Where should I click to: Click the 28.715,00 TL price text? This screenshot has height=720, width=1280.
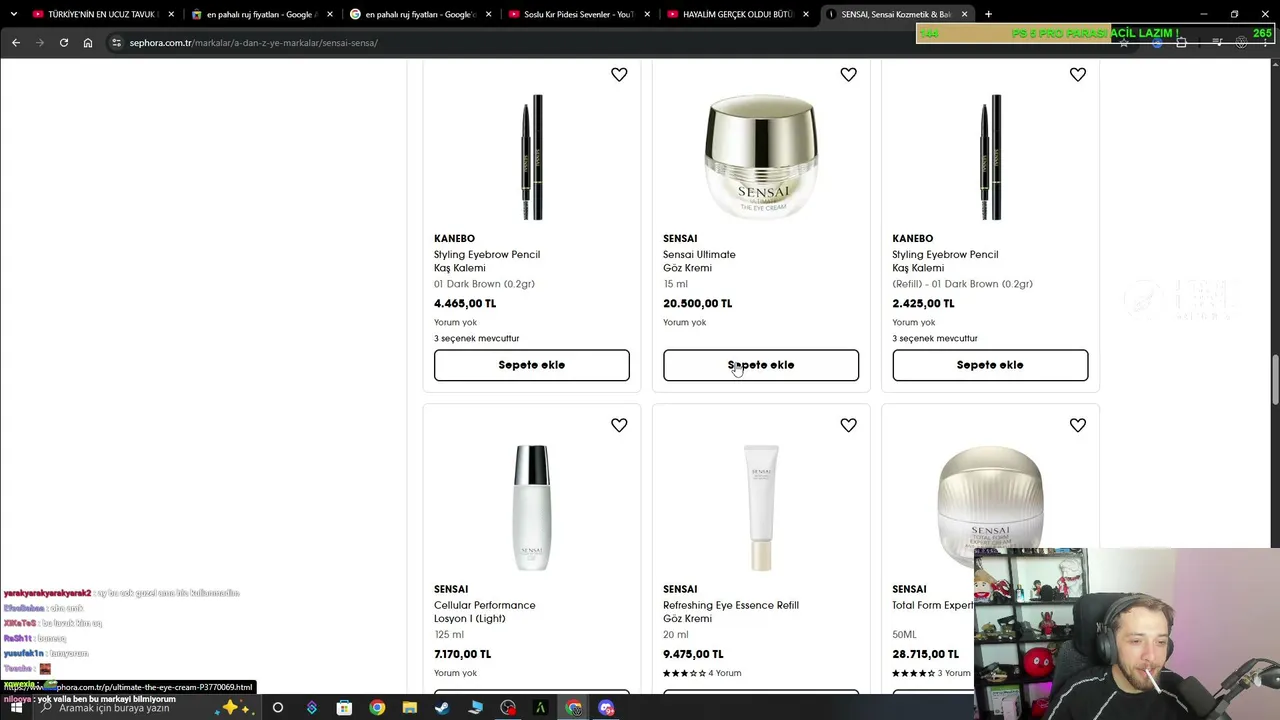point(925,654)
